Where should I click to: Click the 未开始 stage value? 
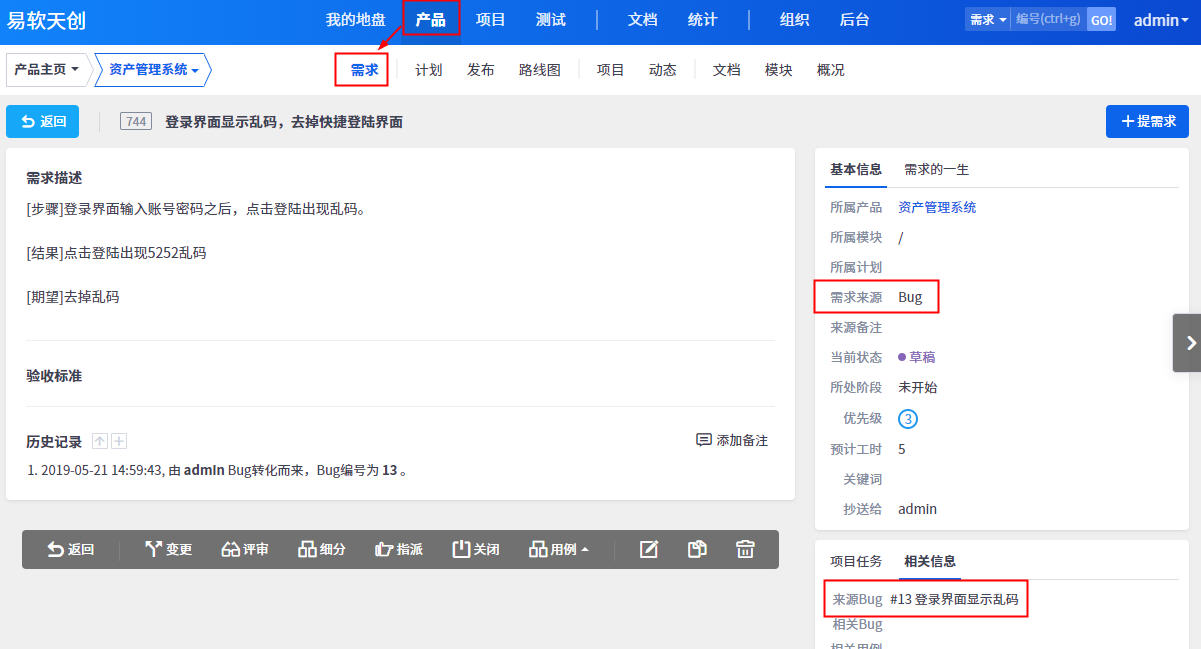coord(917,387)
